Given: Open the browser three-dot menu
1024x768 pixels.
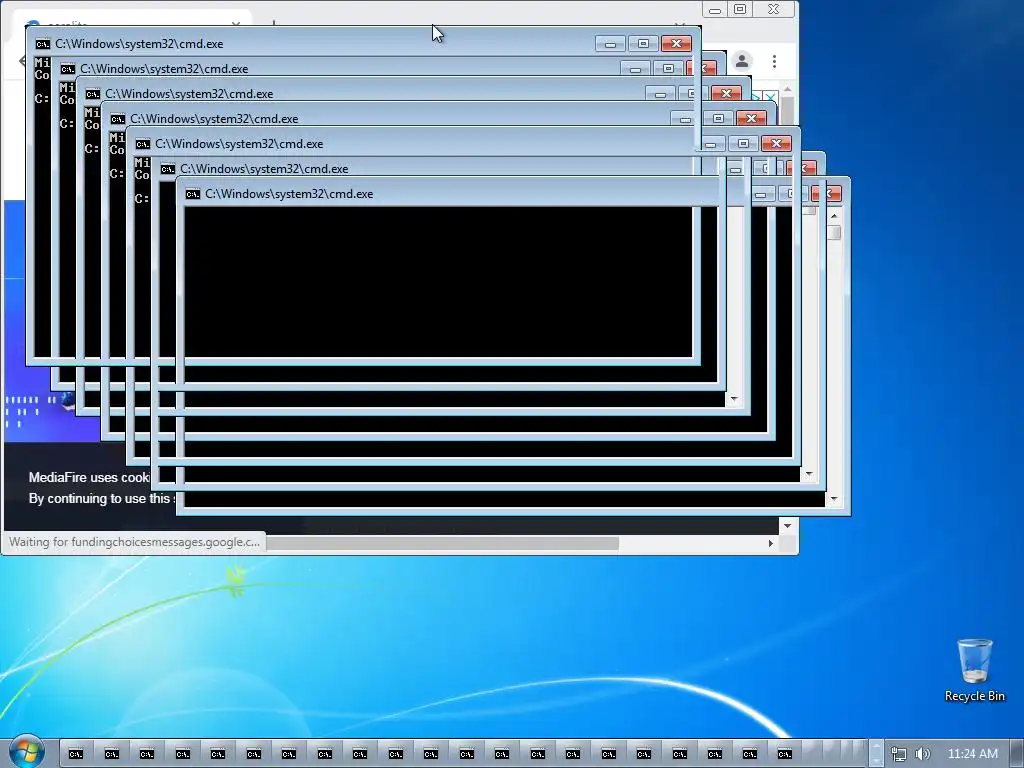Looking at the screenshot, I should tap(774, 61).
